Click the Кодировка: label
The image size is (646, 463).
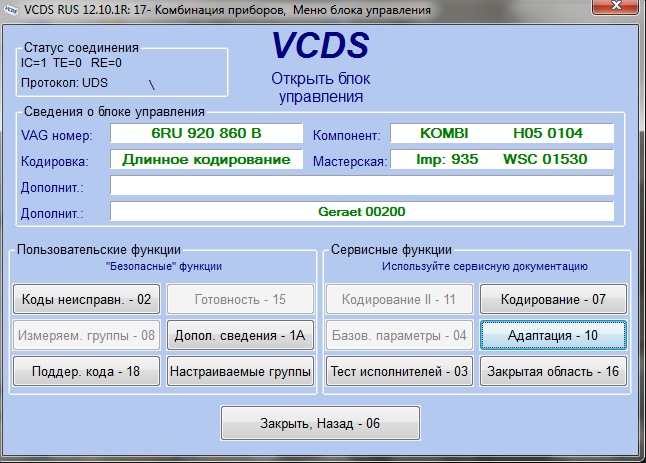click(54, 161)
